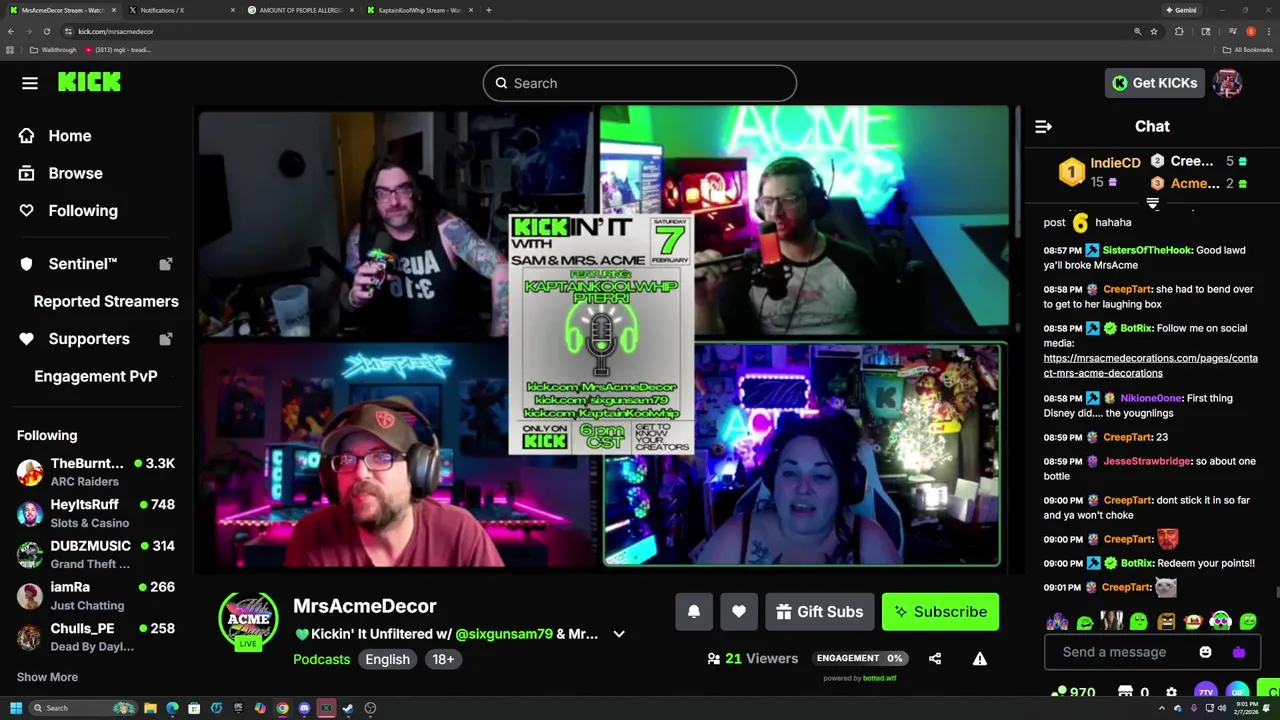This screenshot has height=720, width=1280.
Task: Open the Windows Start menu
Action: [x=15, y=708]
